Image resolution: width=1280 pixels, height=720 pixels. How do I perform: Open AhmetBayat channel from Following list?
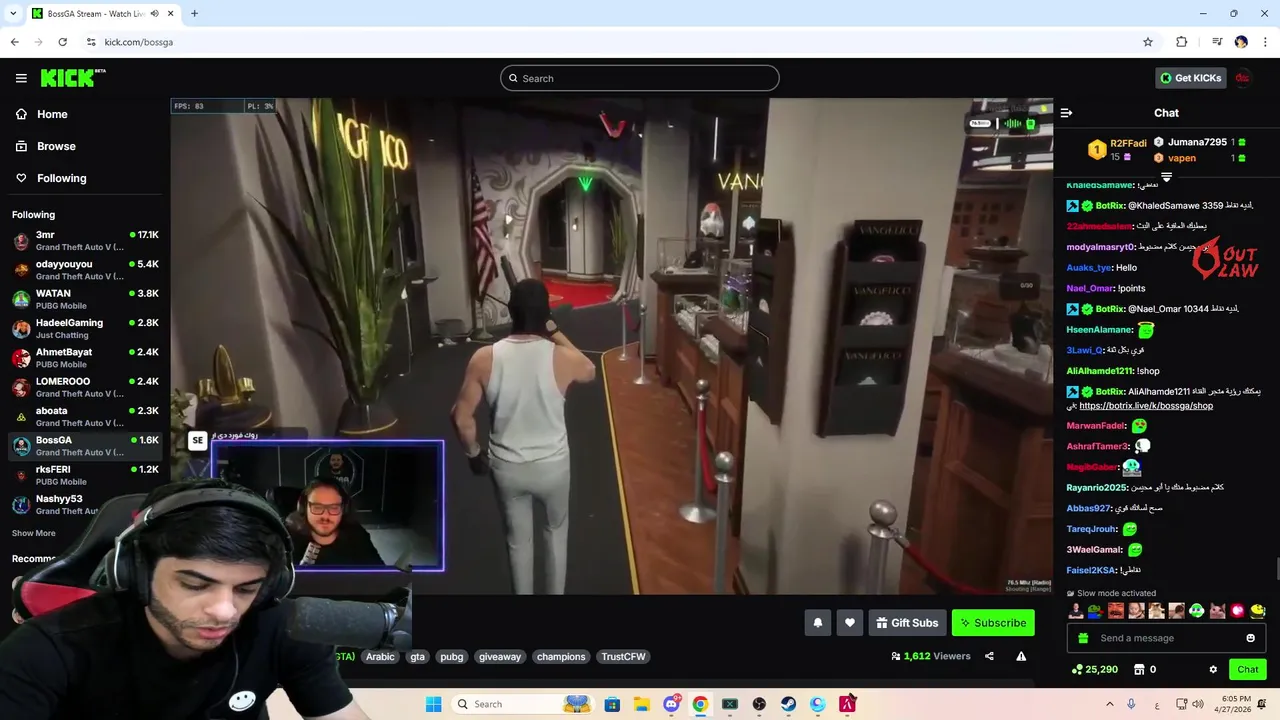pos(85,357)
